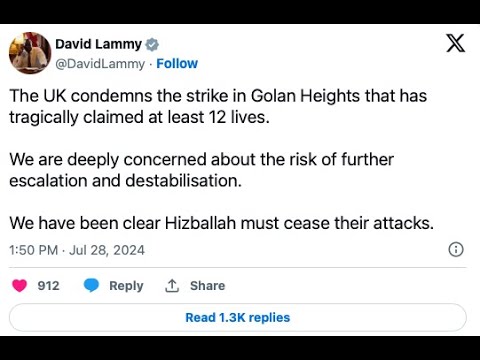Click the Reply label

(x=126, y=286)
